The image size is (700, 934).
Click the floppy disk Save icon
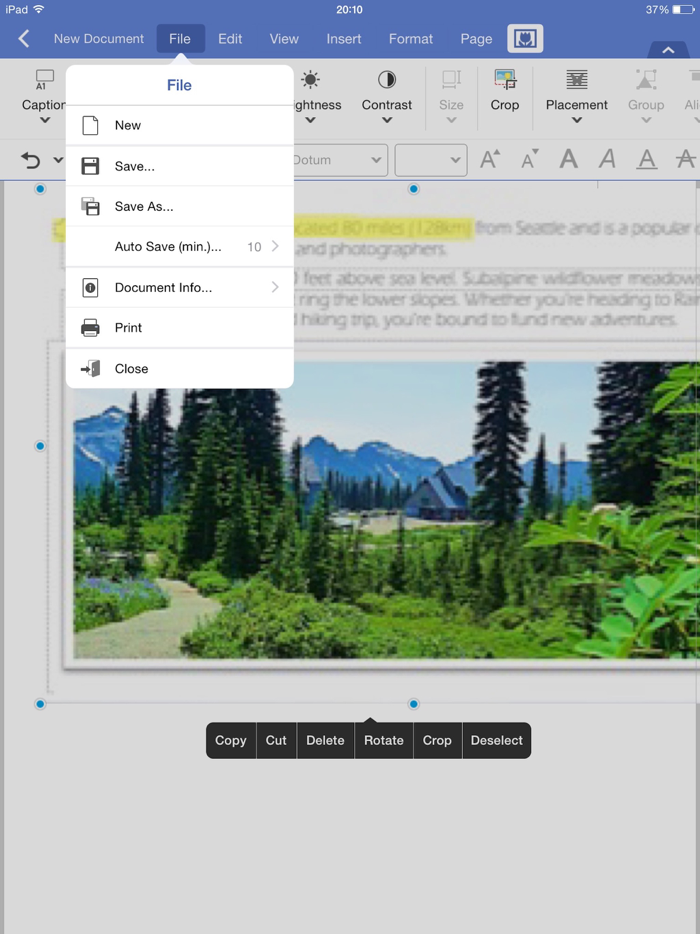[90, 166]
